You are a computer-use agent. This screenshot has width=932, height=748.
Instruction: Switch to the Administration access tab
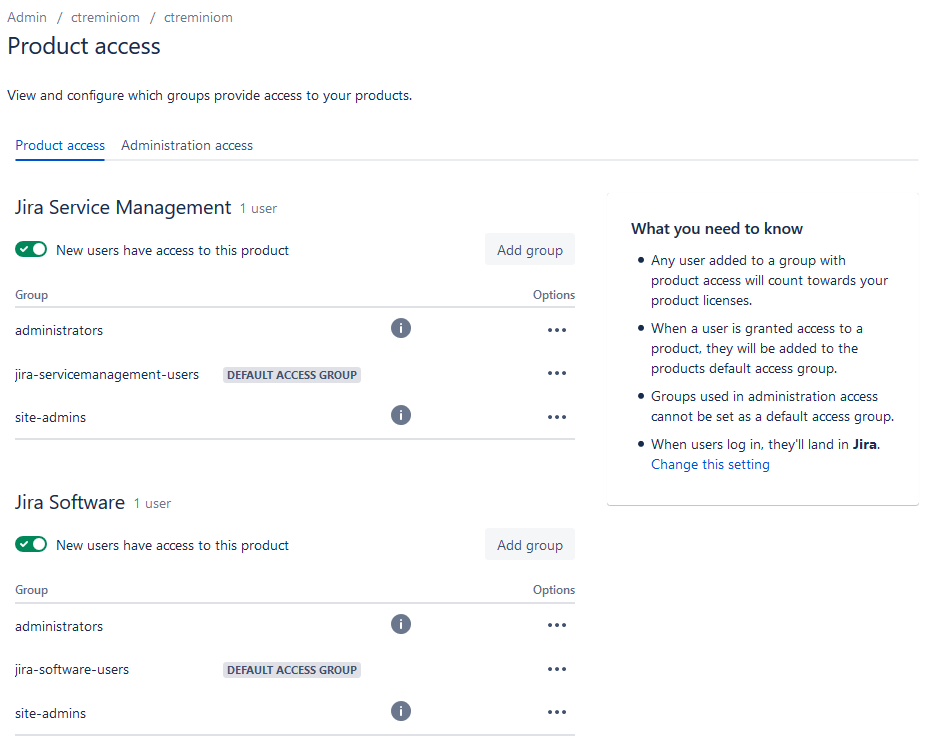(x=187, y=146)
